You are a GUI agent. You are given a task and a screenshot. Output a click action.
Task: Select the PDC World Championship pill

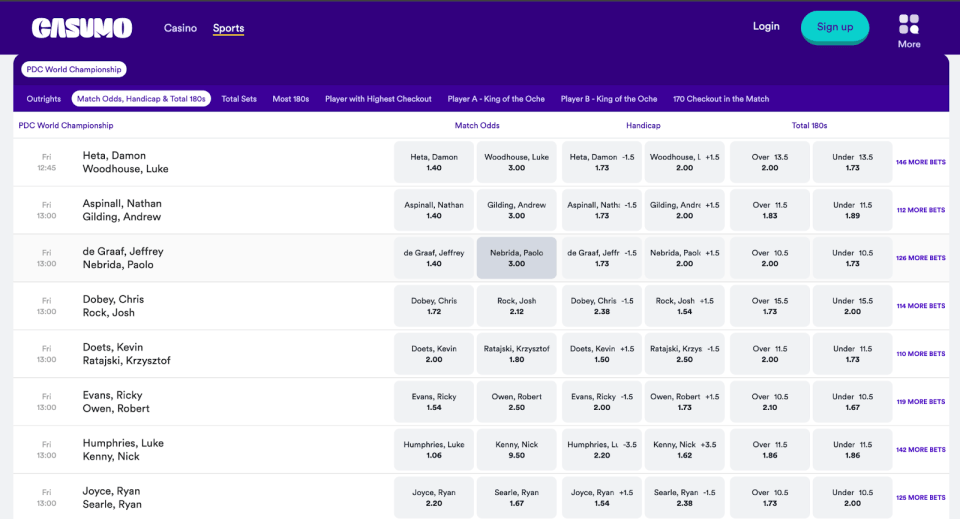coord(73,69)
